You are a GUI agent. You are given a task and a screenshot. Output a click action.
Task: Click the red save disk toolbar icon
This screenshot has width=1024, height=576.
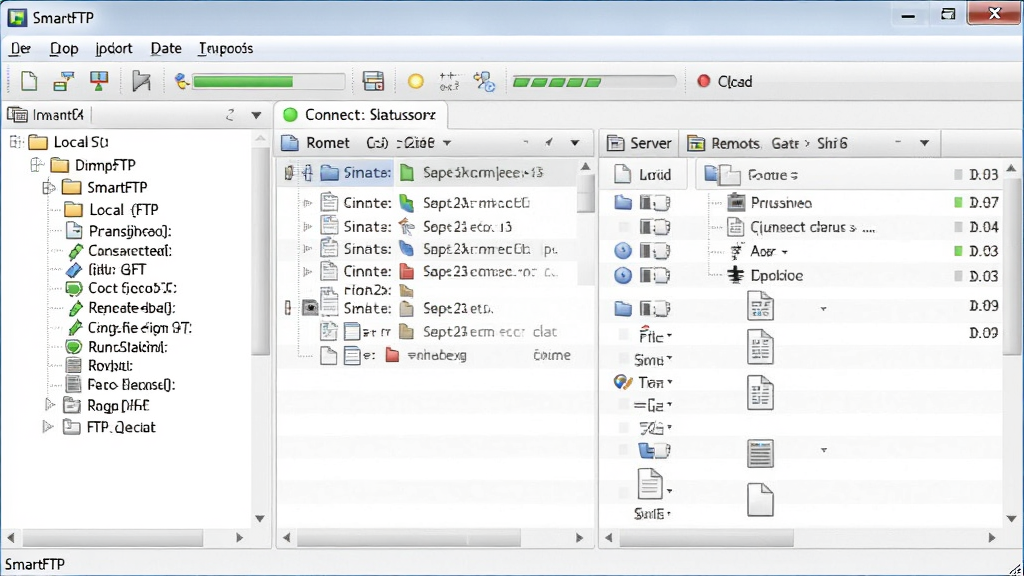(373, 81)
